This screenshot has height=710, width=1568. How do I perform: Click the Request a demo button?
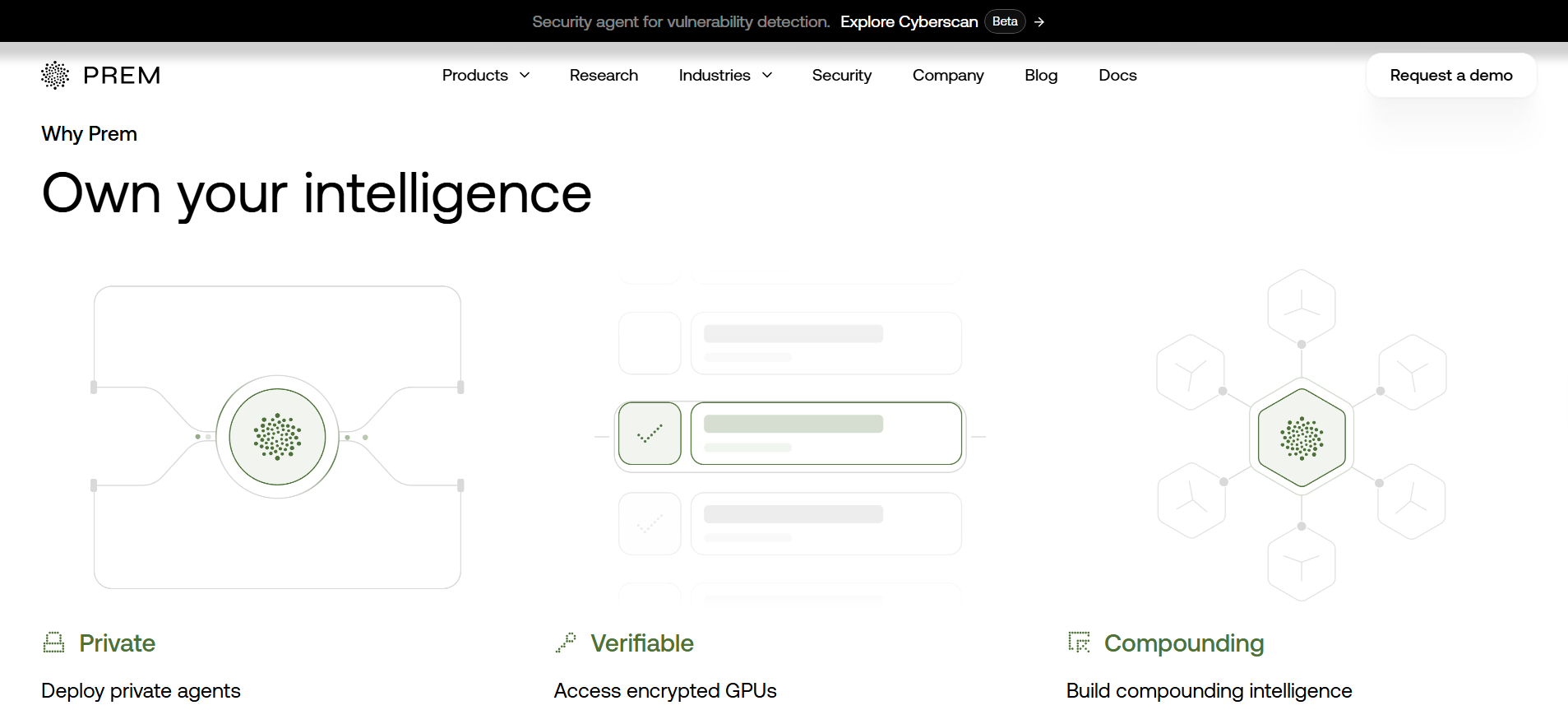click(1451, 76)
